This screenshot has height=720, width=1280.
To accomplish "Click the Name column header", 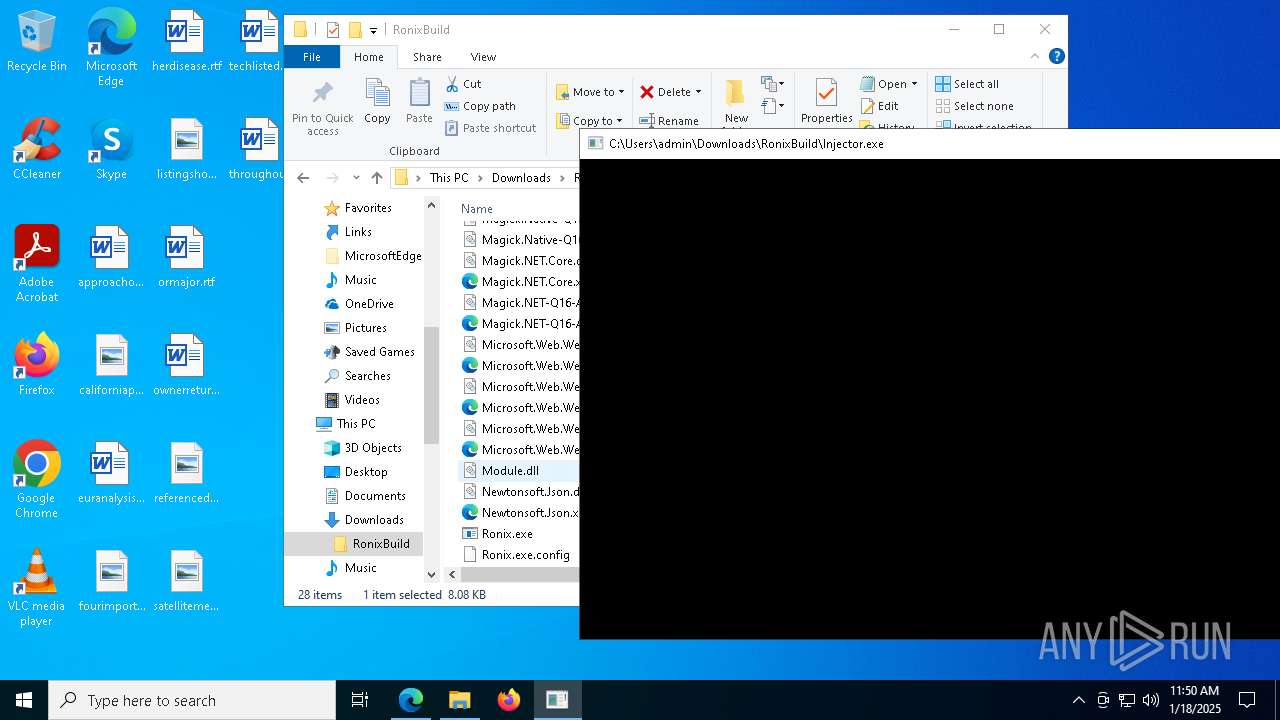I will [x=477, y=209].
